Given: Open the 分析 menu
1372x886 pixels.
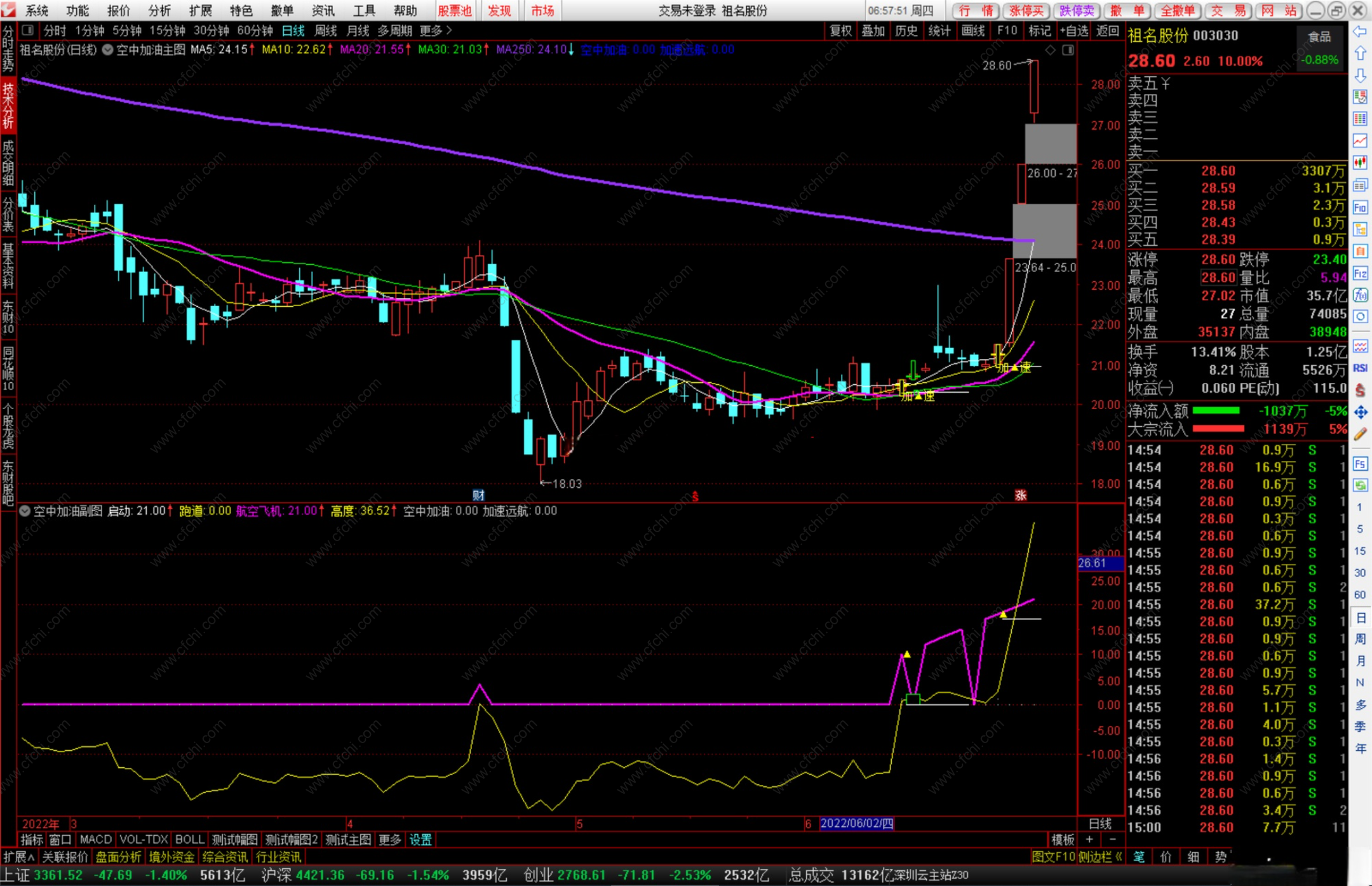Looking at the screenshot, I should click(x=159, y=10).
